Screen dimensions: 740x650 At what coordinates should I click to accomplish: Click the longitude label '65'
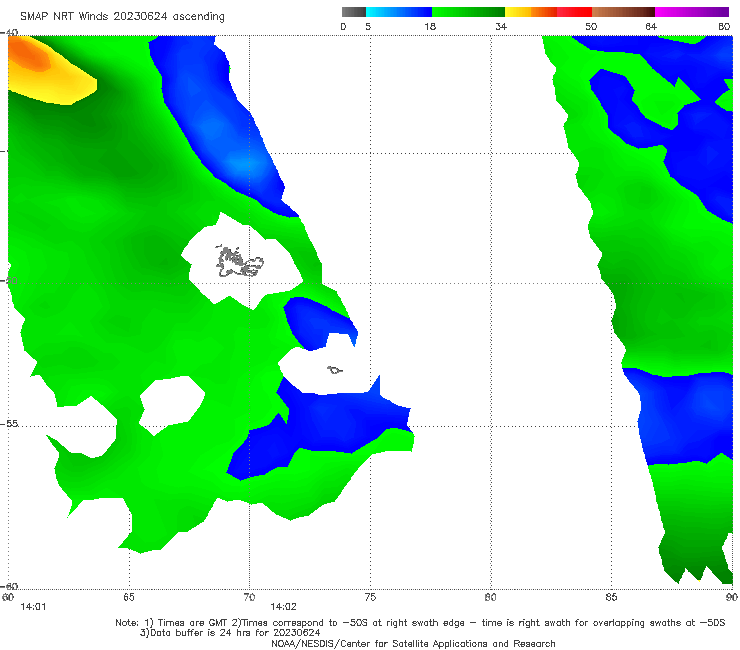129,597
